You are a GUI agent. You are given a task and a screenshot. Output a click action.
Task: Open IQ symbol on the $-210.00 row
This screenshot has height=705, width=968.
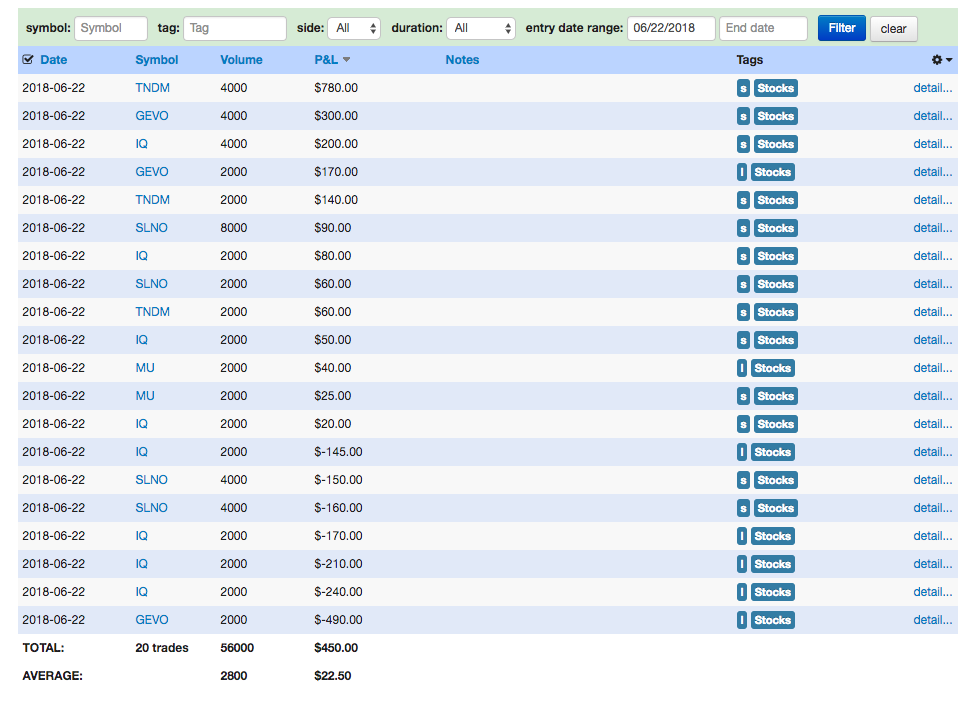tap(141, 564)
